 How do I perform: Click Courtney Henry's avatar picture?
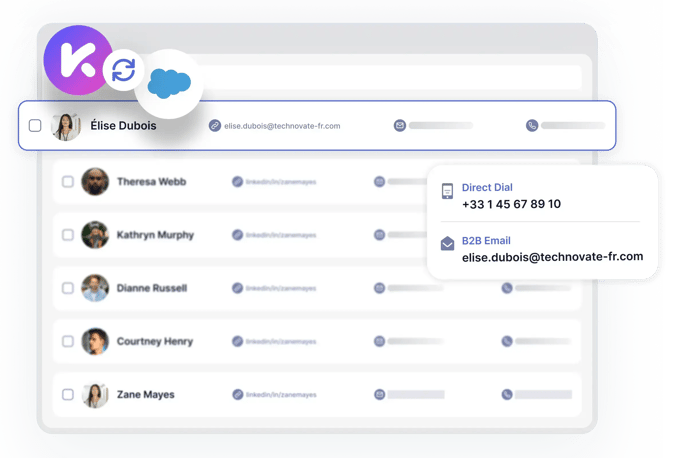(95, 341)
